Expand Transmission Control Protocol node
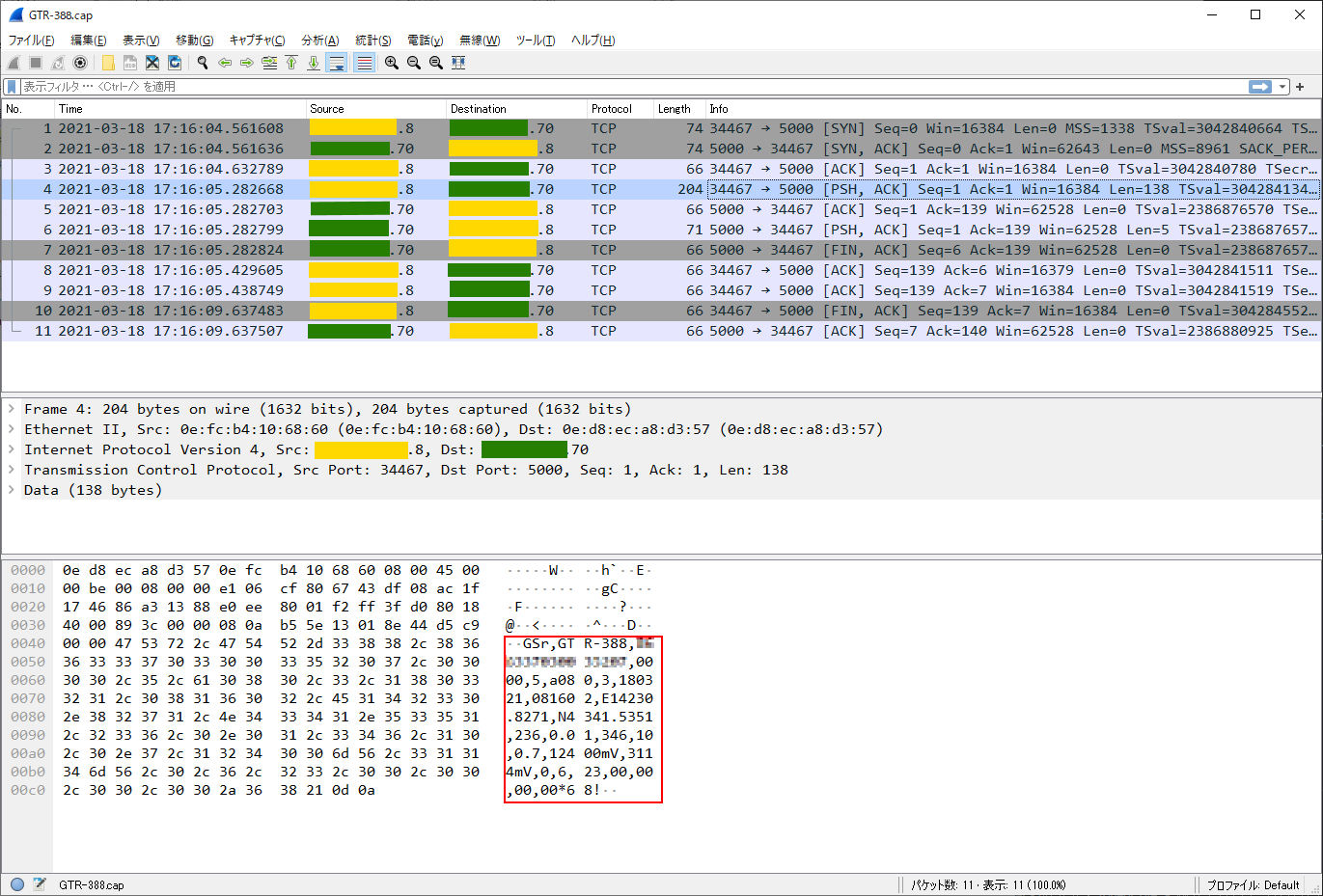Screen dimensions: 1323x896 12,470
